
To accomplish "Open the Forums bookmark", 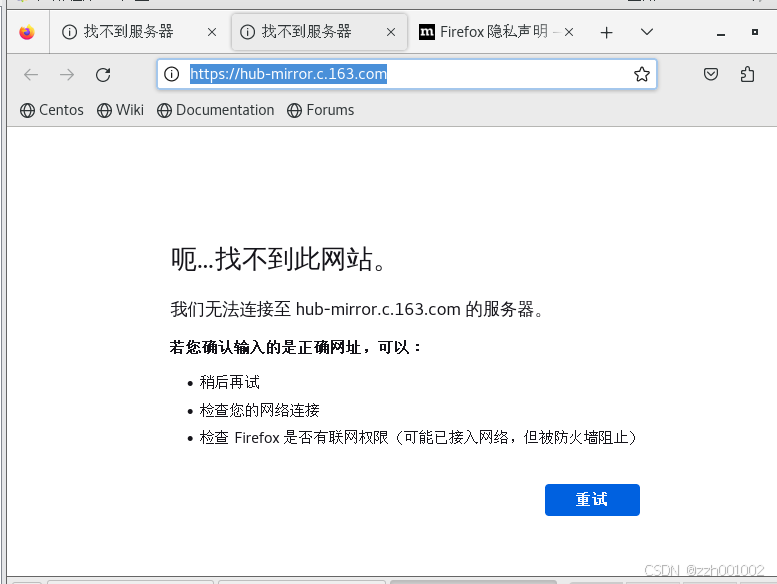I will 321,110.
